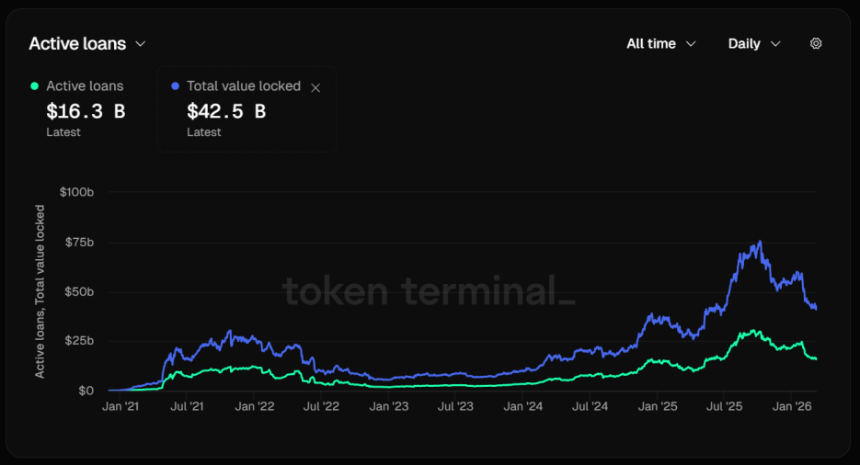
Task: Click the Jan '21 x-axis label
Action: coord(122,407)
